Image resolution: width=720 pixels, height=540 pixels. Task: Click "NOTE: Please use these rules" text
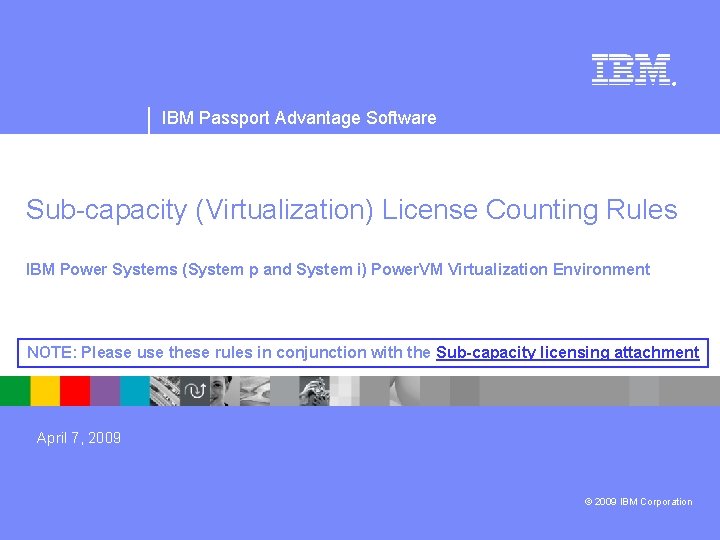[140, 353]
